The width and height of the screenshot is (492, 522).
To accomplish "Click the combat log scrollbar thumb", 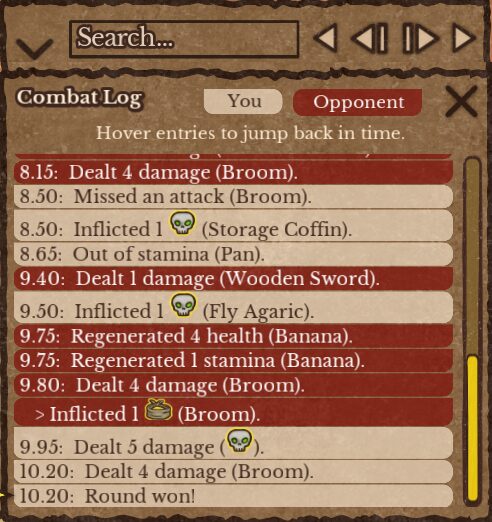I will point(472,428).
